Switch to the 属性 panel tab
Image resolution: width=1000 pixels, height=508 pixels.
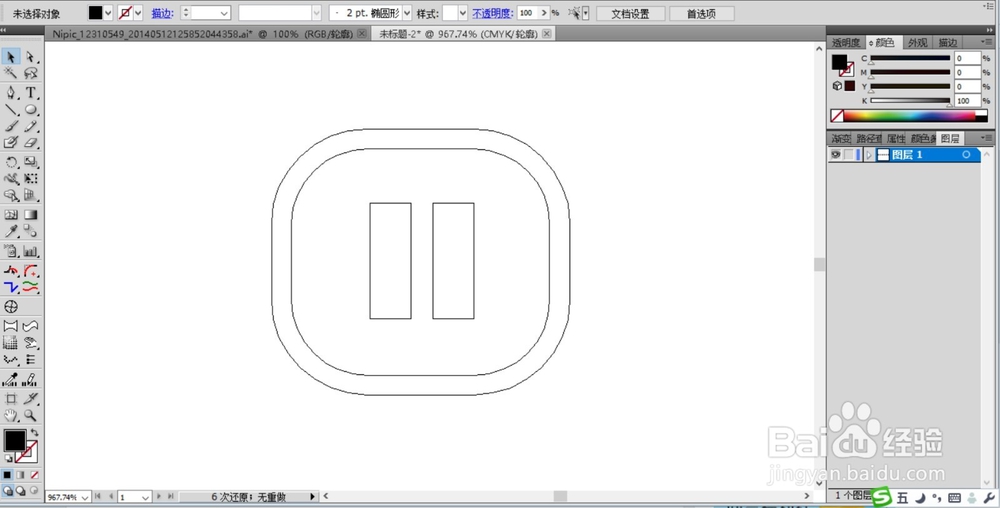[x=895, y=138]
